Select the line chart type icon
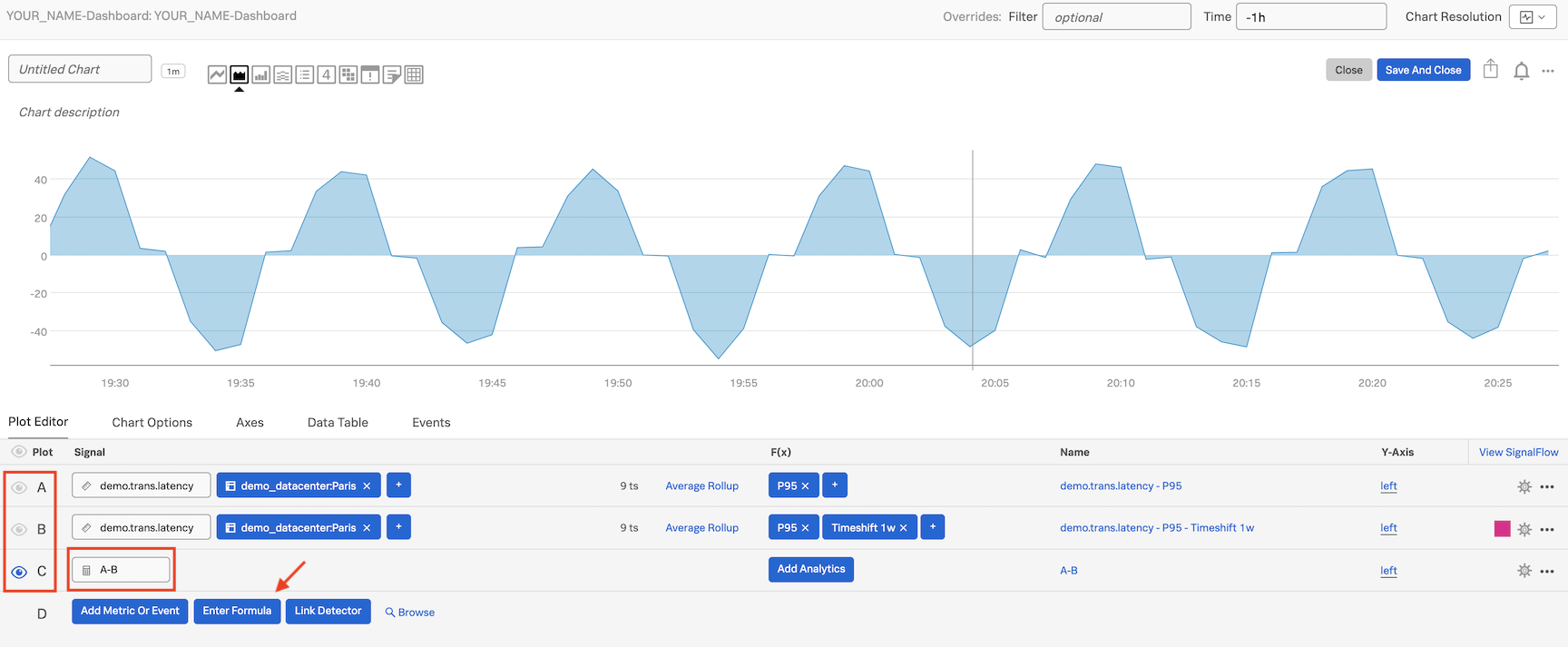1568x647 pixels. point(217,74)
